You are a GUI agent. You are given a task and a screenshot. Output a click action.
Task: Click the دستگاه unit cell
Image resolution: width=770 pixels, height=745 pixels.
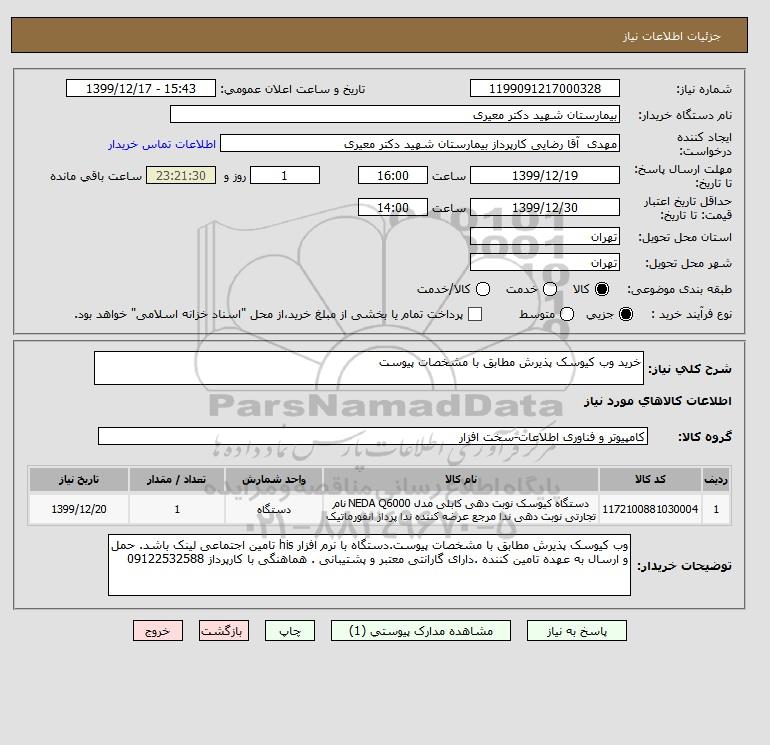pos(274,509)
